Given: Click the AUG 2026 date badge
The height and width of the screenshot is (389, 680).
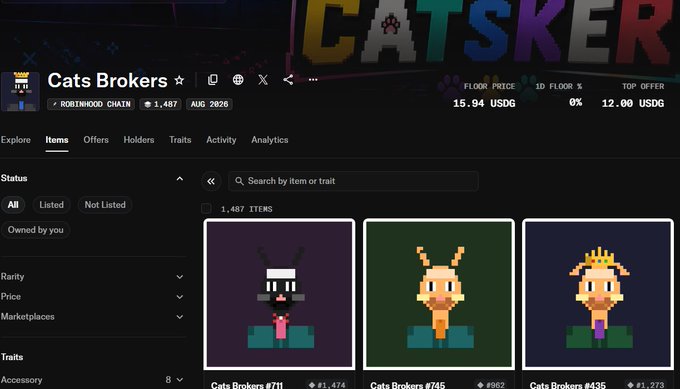Looking at the screenshot, I should coord(209,104).
